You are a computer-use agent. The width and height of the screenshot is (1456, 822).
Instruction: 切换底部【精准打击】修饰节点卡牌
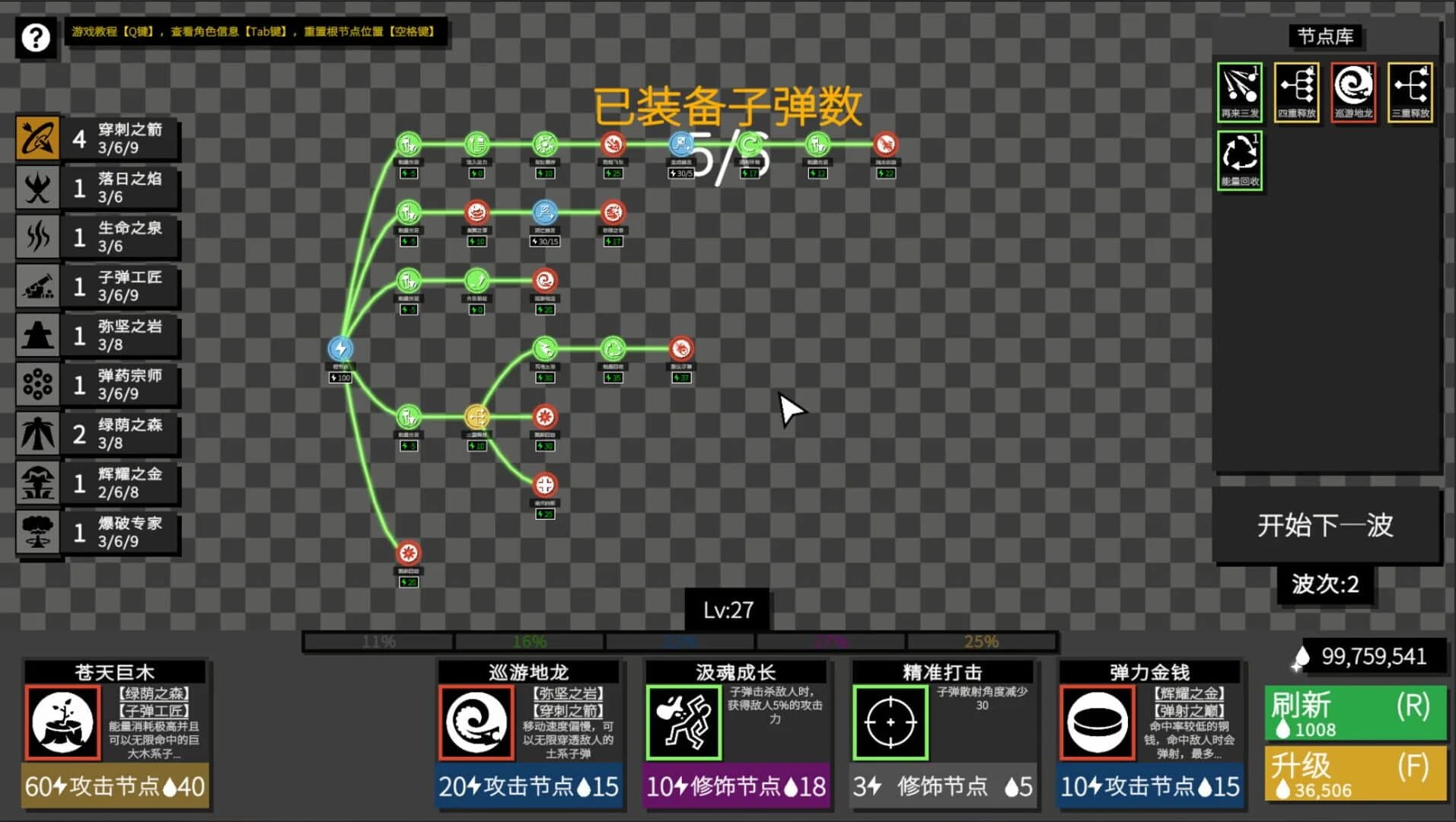click(x=942, y=731)
